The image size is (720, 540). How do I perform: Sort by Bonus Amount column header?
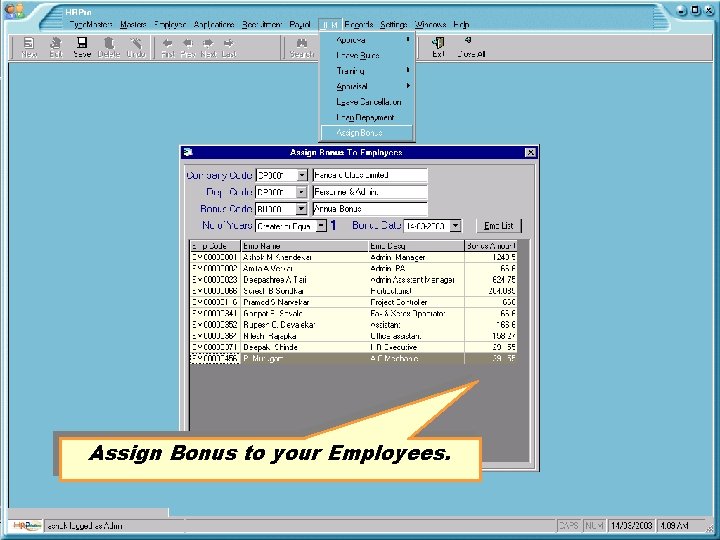(491, 246)
